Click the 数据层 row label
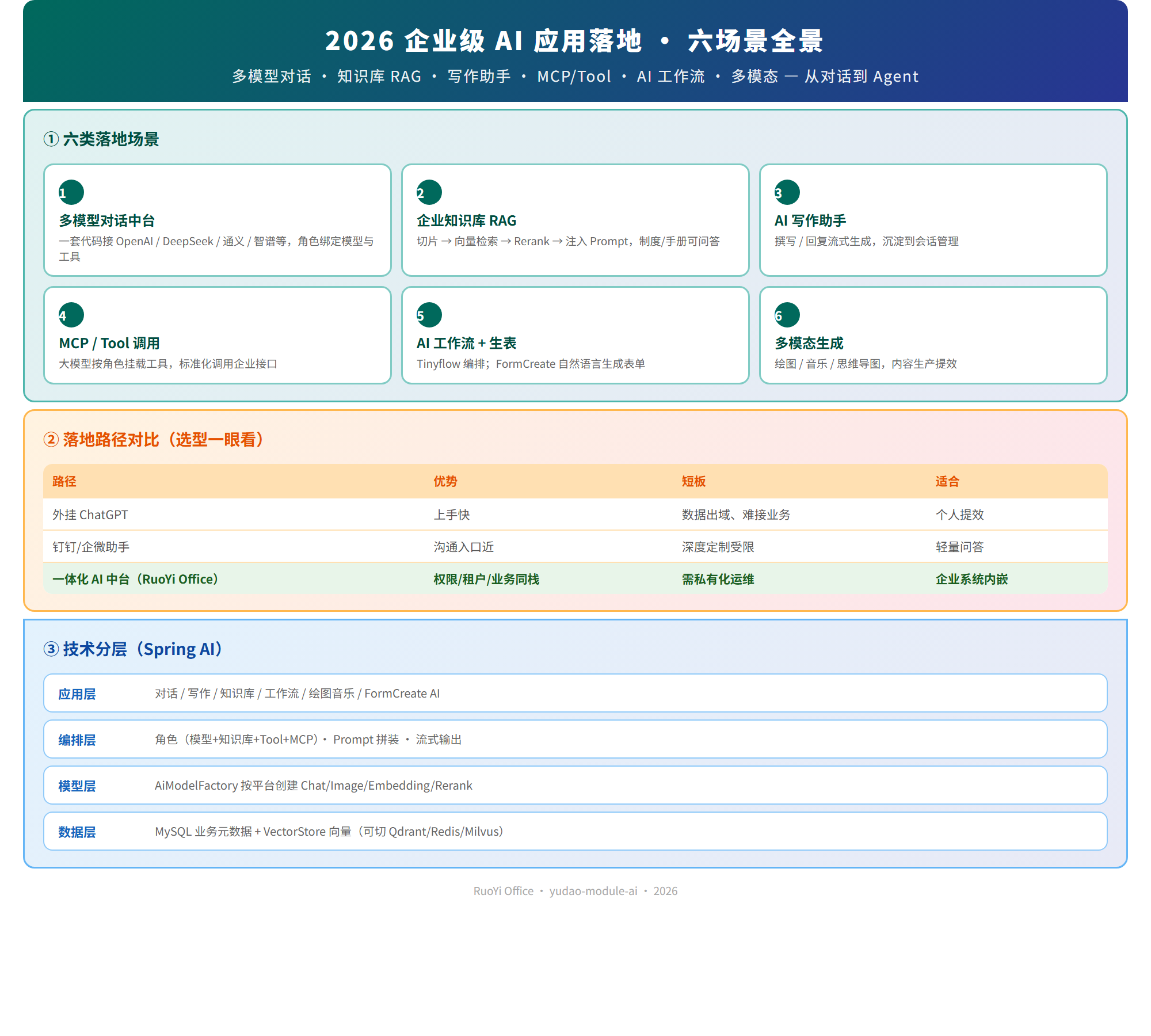This screenshot has height=1036, width=1151. pyautogui.click(x=77, y=832)
